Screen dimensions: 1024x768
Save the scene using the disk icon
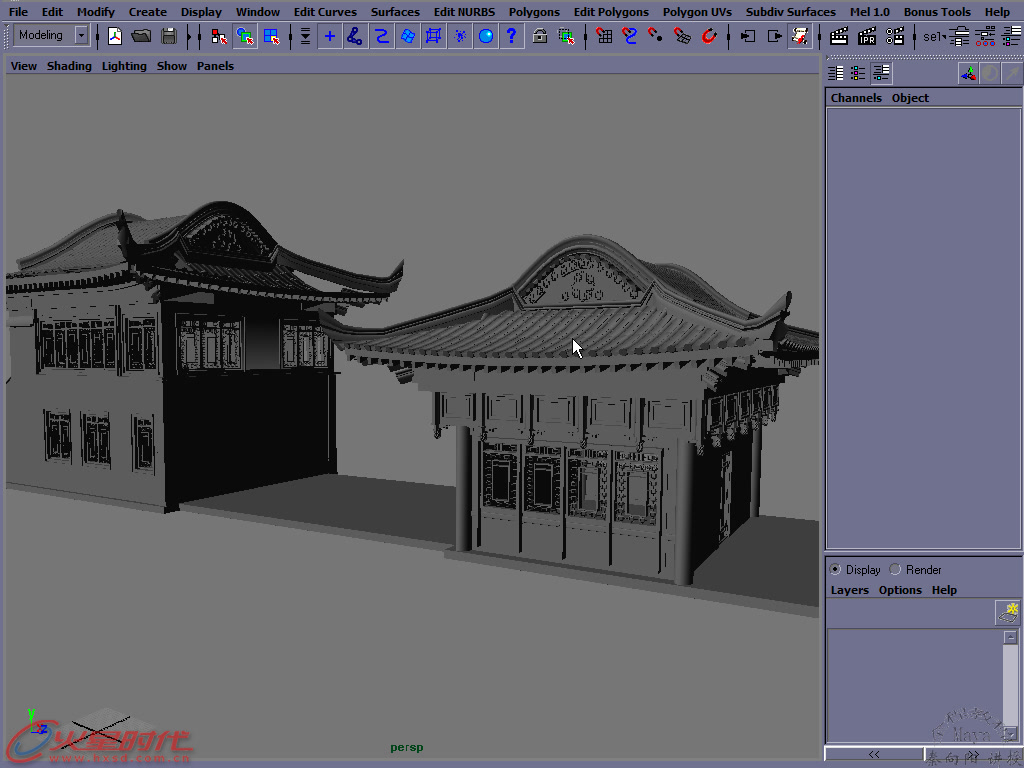tap(170, 35)
